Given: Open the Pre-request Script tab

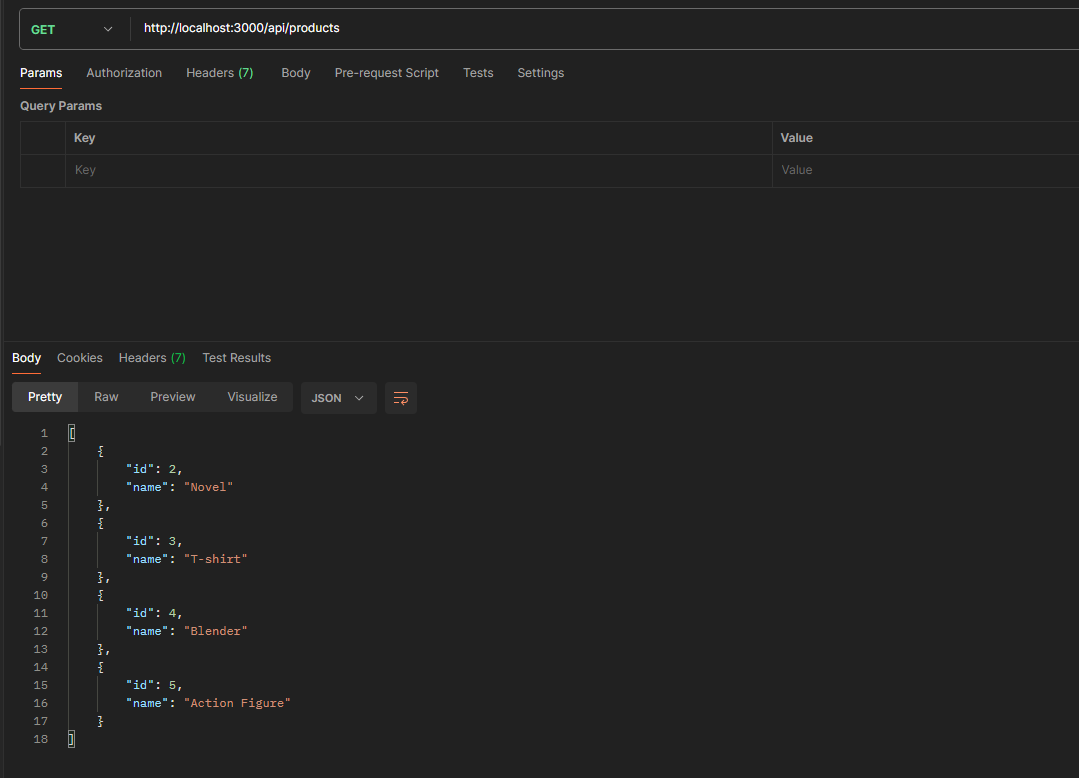Looking at the screenshot, I should click(387, 73).
